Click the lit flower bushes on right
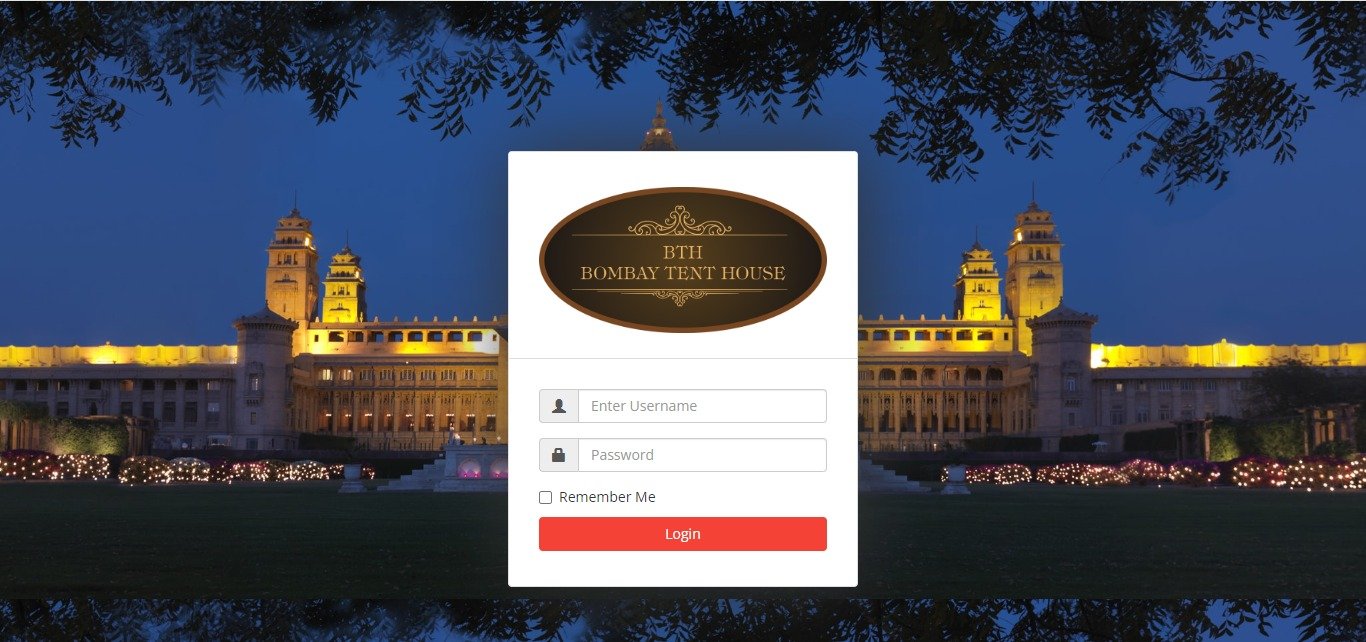This screenshot has width=1366, height=642. (x=1150, y=472)
